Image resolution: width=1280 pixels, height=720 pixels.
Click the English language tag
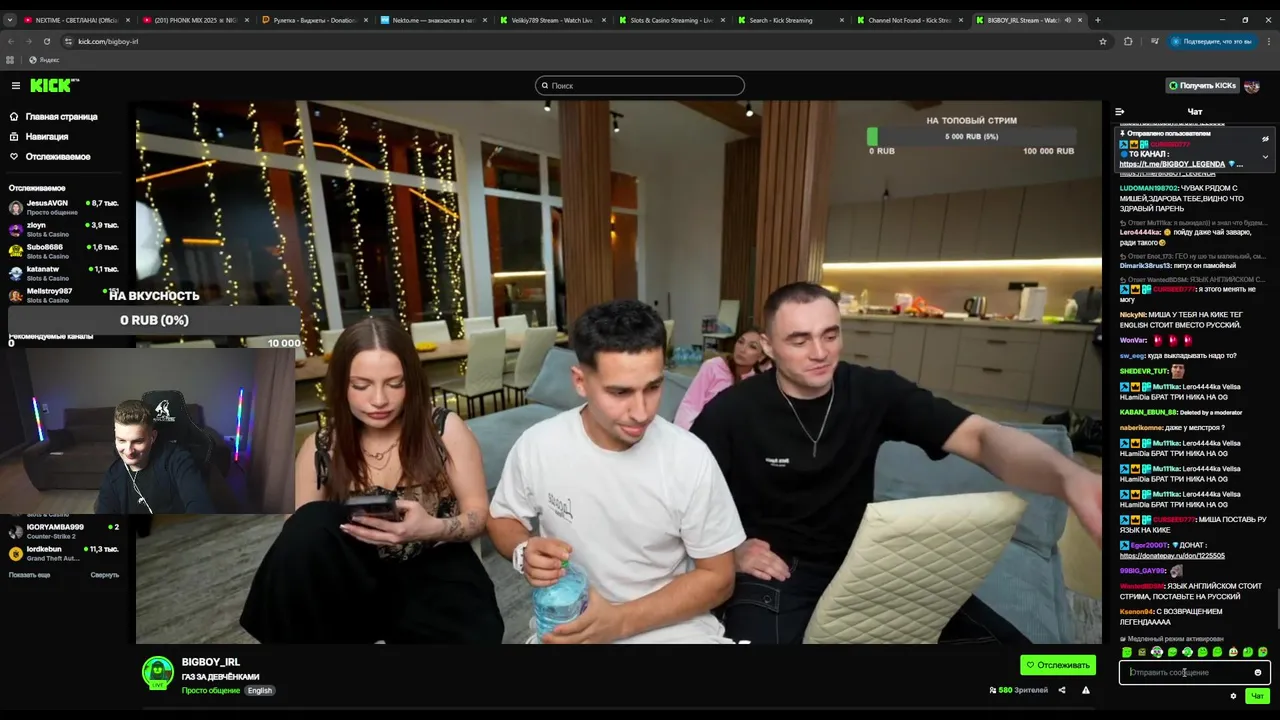260,691
